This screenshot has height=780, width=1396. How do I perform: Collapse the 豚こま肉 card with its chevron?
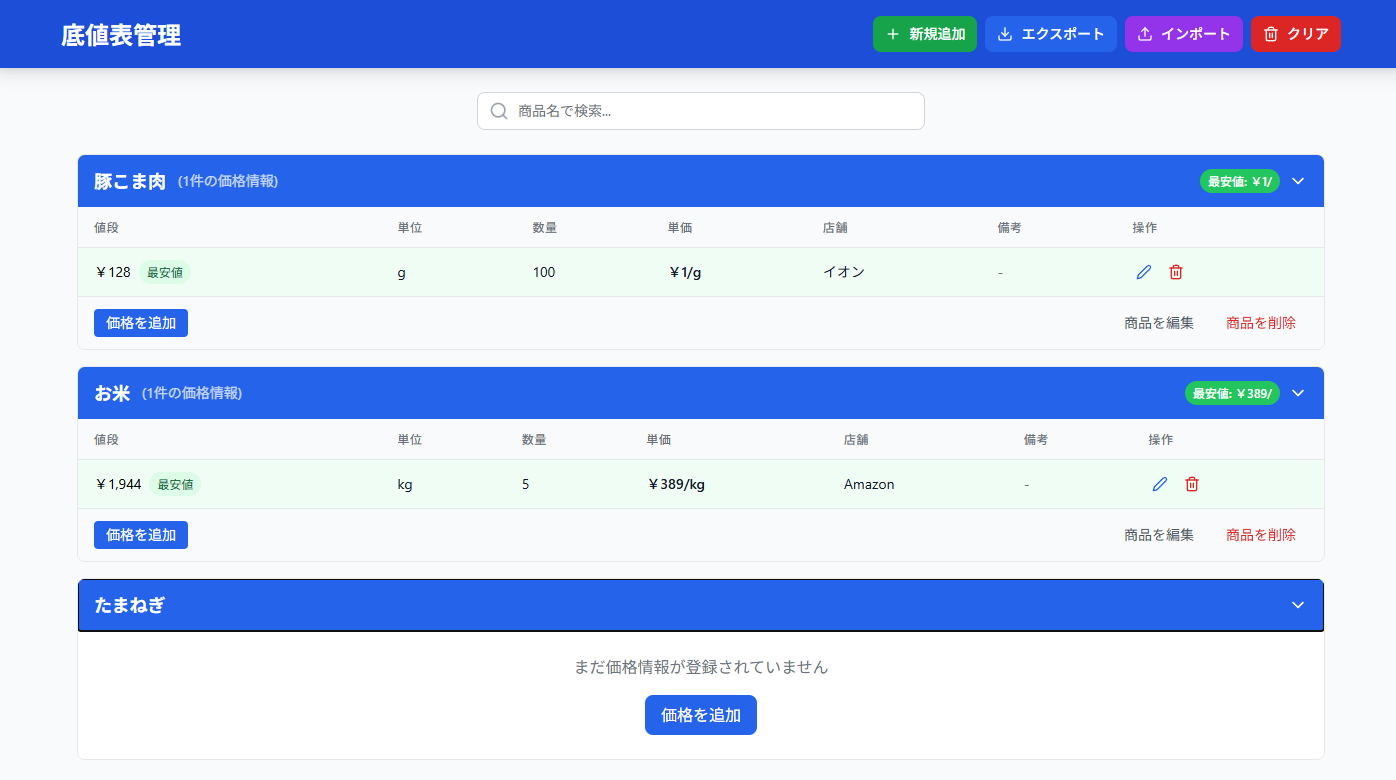[1298, 181]
